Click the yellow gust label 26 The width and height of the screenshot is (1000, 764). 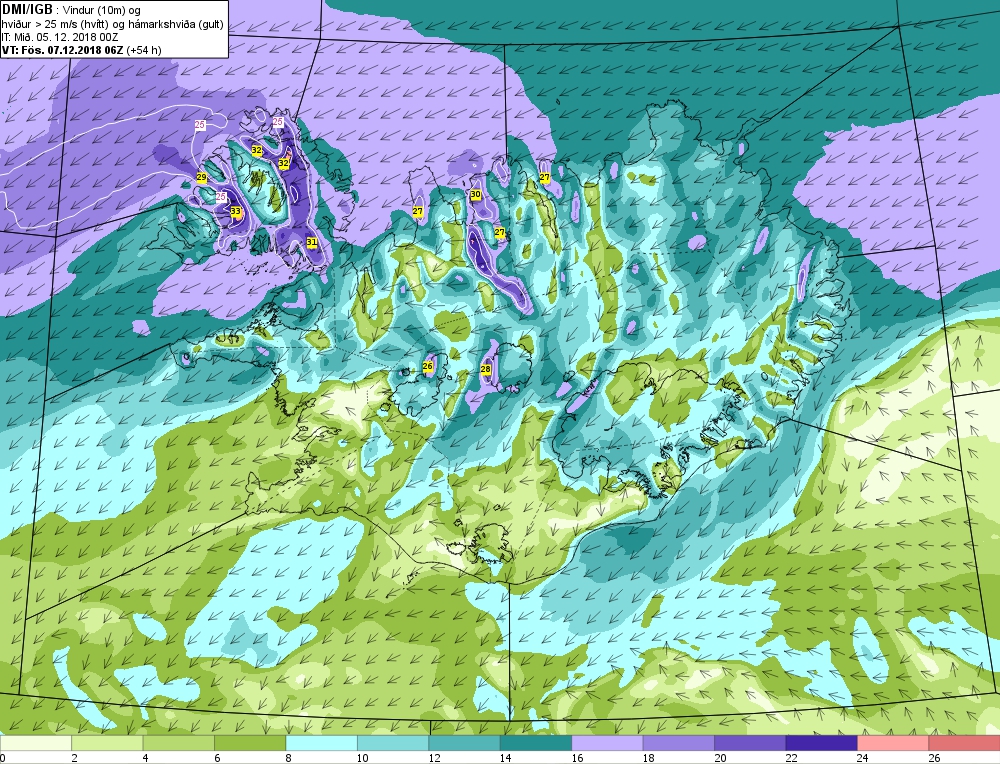[x=427, y=366]
